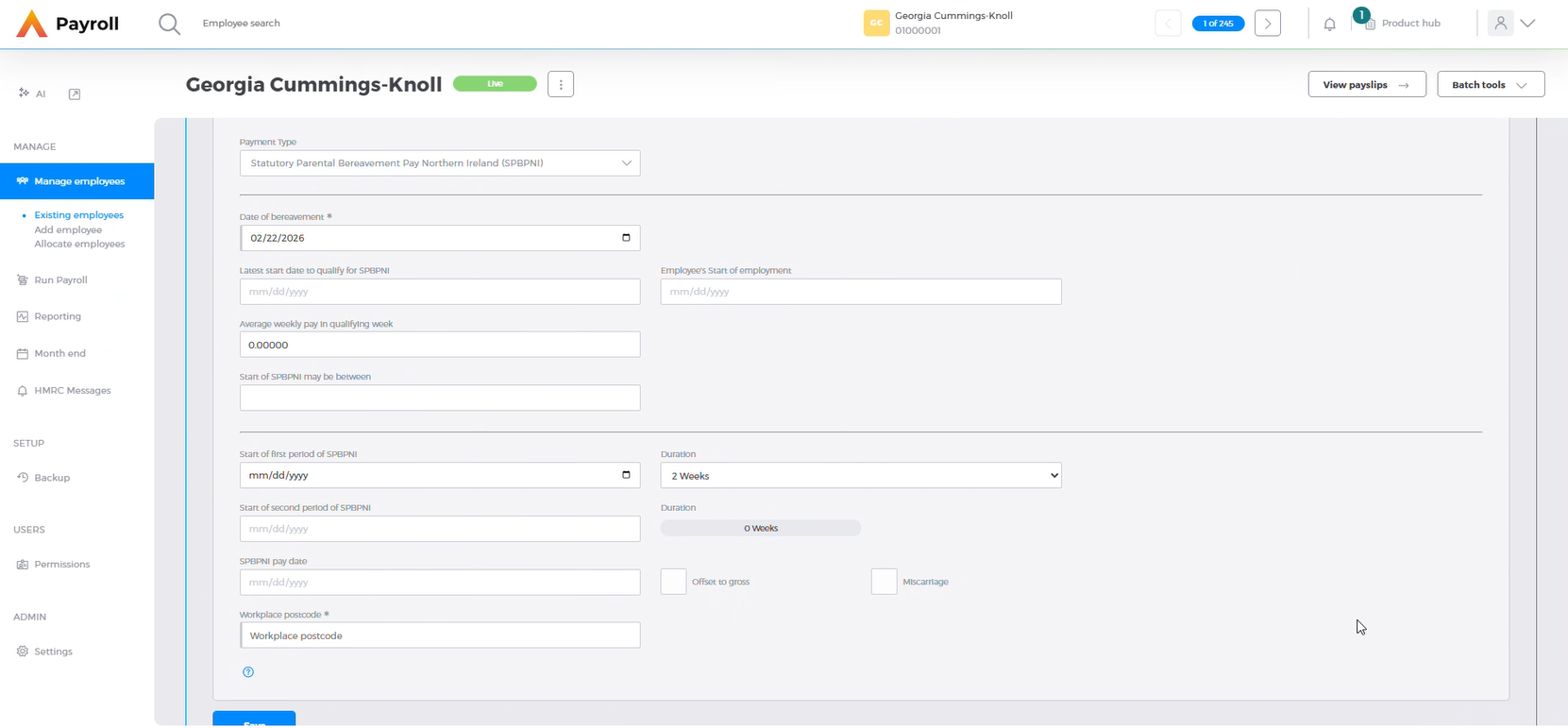Click the SPBPNI pay date field
This screenshot has height=728, width=1568.
coord(440,582)
